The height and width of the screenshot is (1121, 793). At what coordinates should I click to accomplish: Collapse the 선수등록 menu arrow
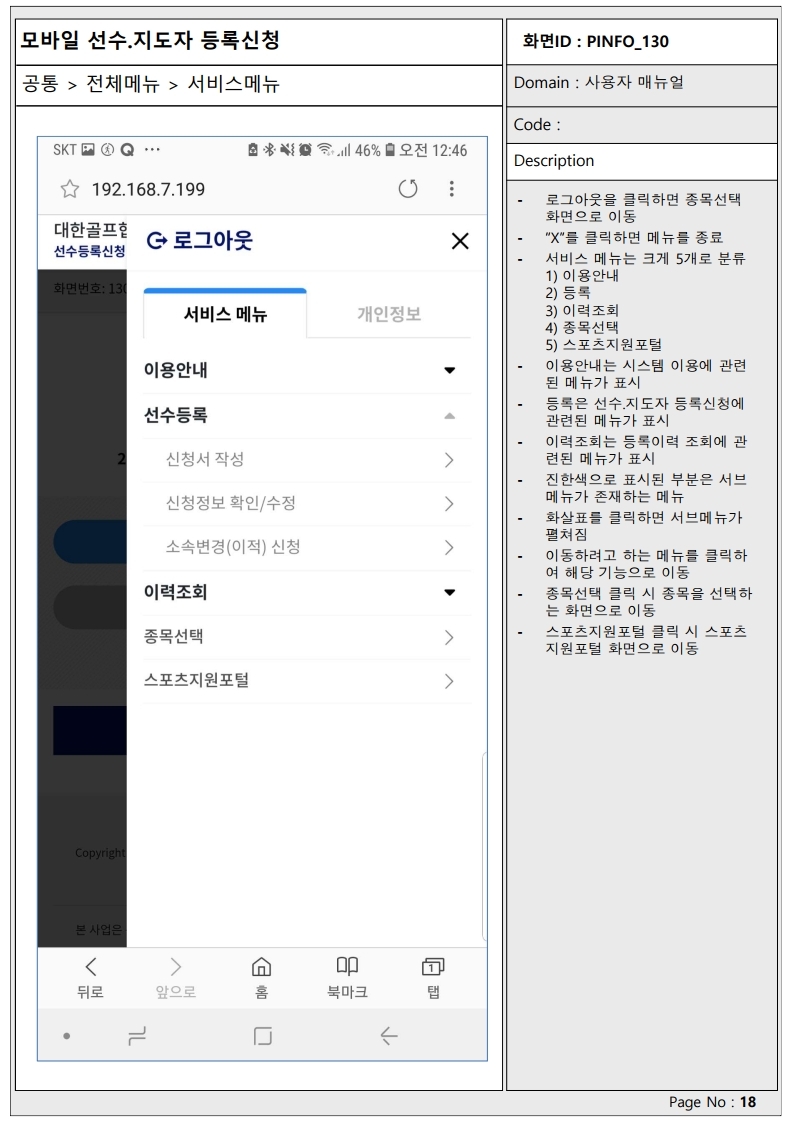449,415
